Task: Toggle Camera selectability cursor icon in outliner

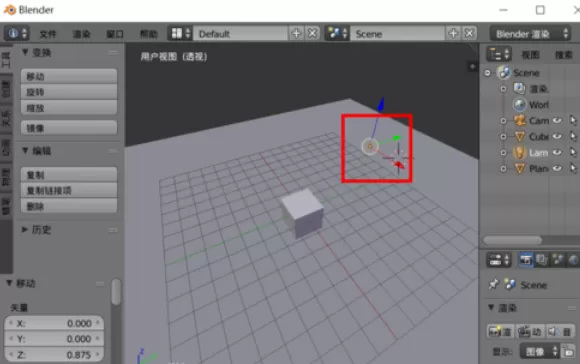Action: [573, 121]
